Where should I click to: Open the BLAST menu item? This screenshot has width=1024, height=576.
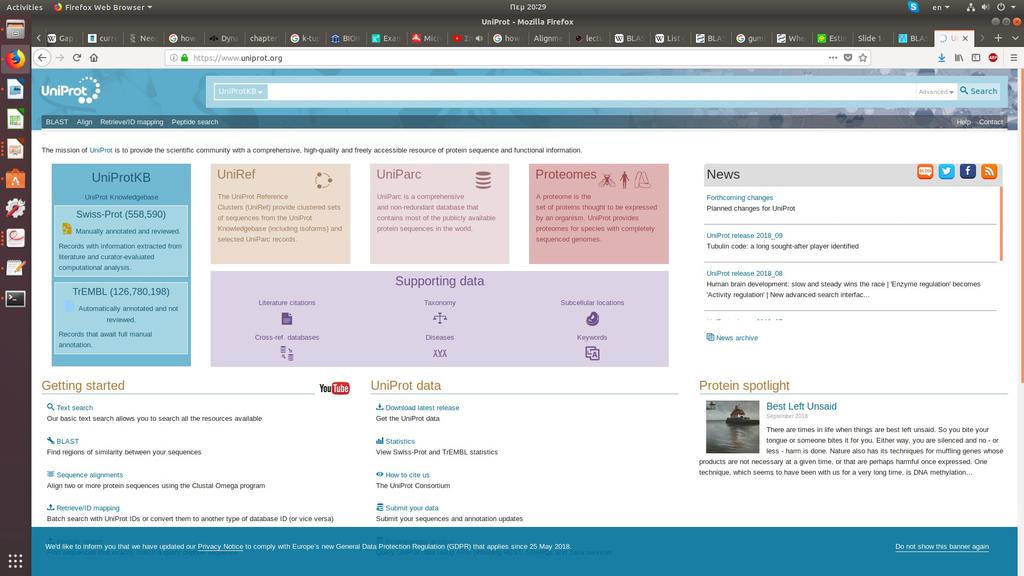pyautogui.click(x=57, y=122)
